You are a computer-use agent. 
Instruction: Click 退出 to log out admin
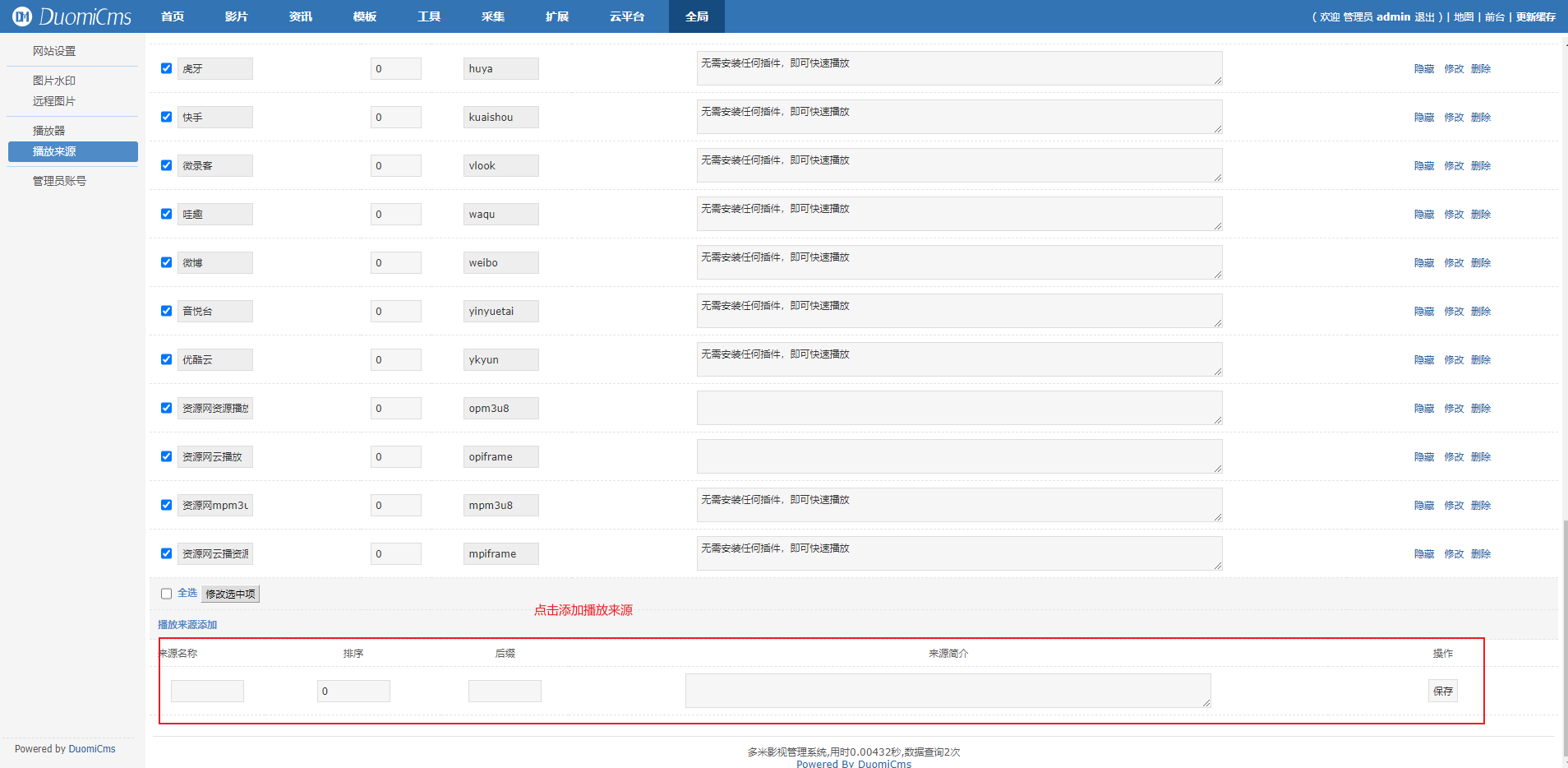point(1424,17)
